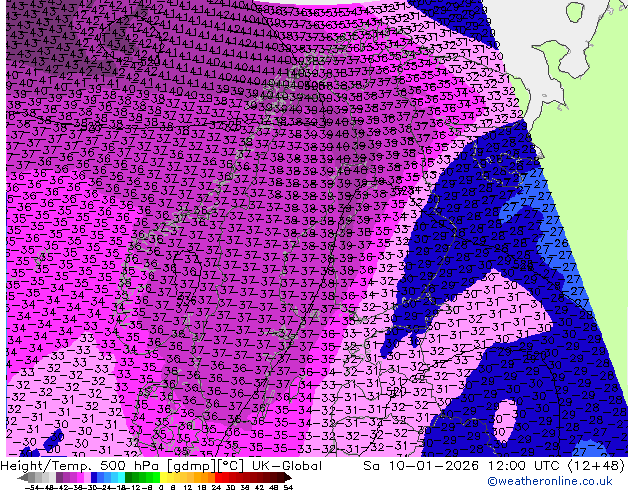The width and height of the screenshot is (634, 490).
Task: Click the 'UK-Global' model label
Action: 287,466
